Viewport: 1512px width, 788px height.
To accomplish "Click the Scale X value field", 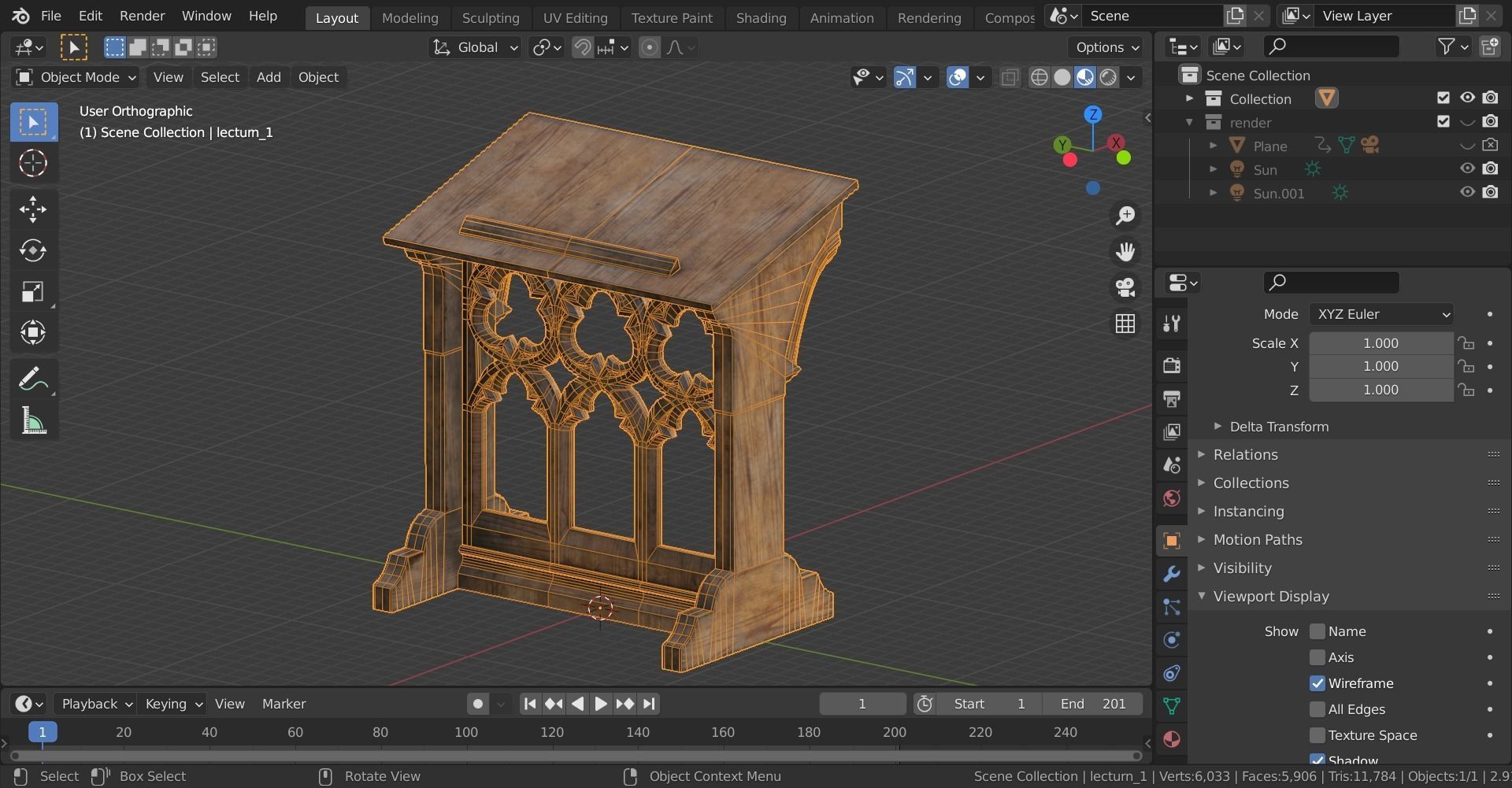I will click(x=1381, y=343).
